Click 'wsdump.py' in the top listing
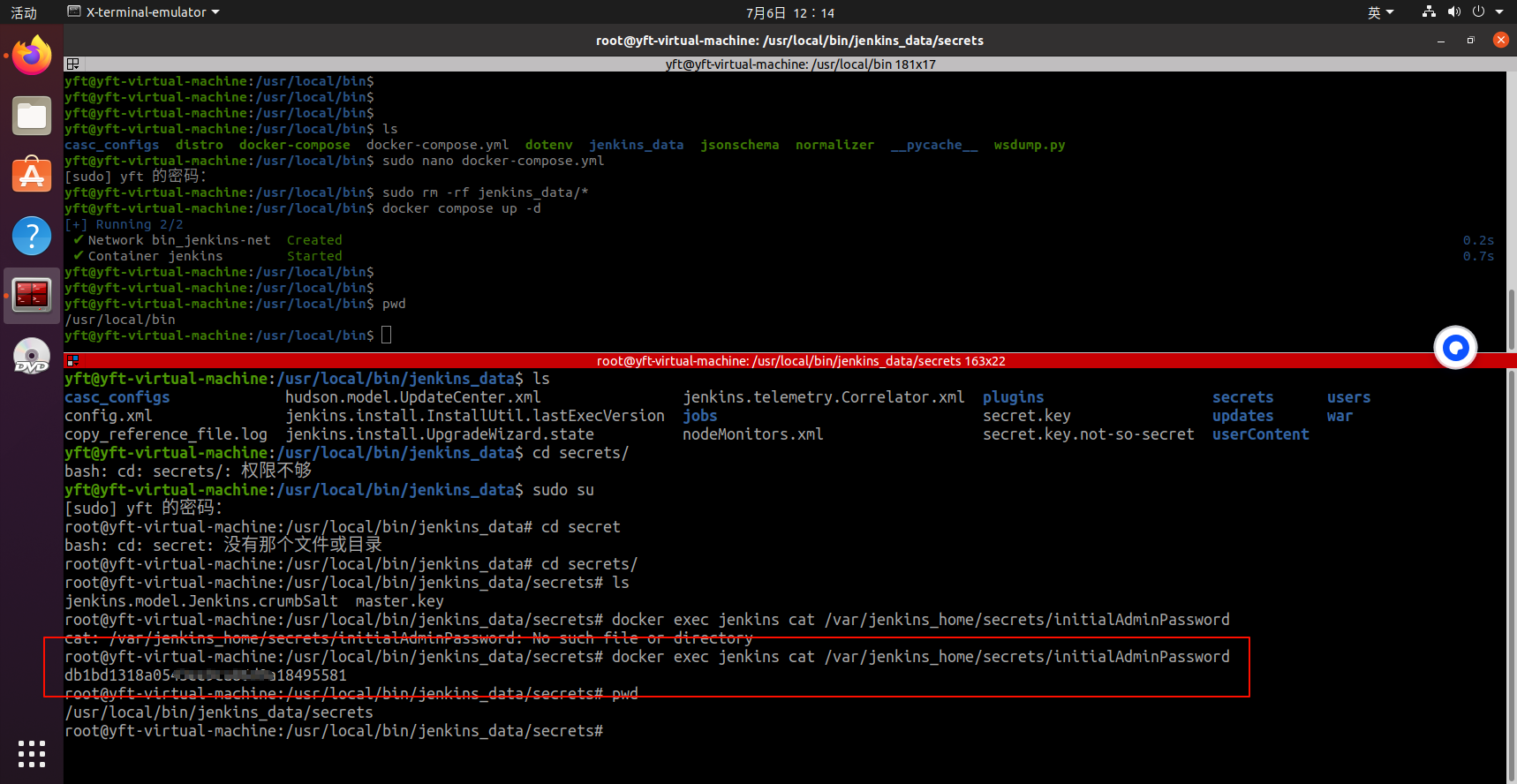1517x784 pixels. (1029, 145)
